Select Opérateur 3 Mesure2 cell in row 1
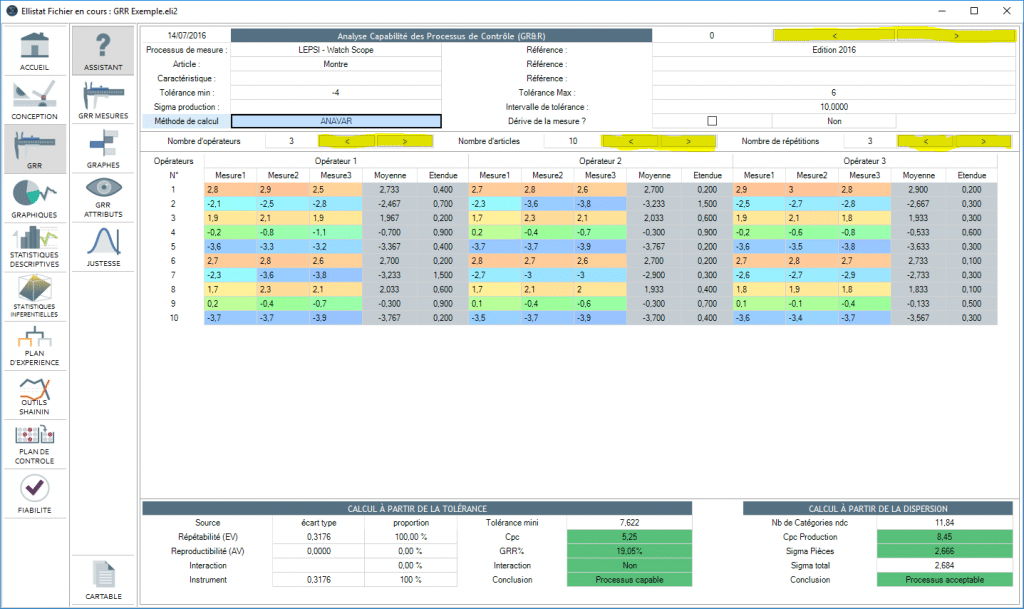The height and width of the screenshot is (609, 1024). (812, 189)
